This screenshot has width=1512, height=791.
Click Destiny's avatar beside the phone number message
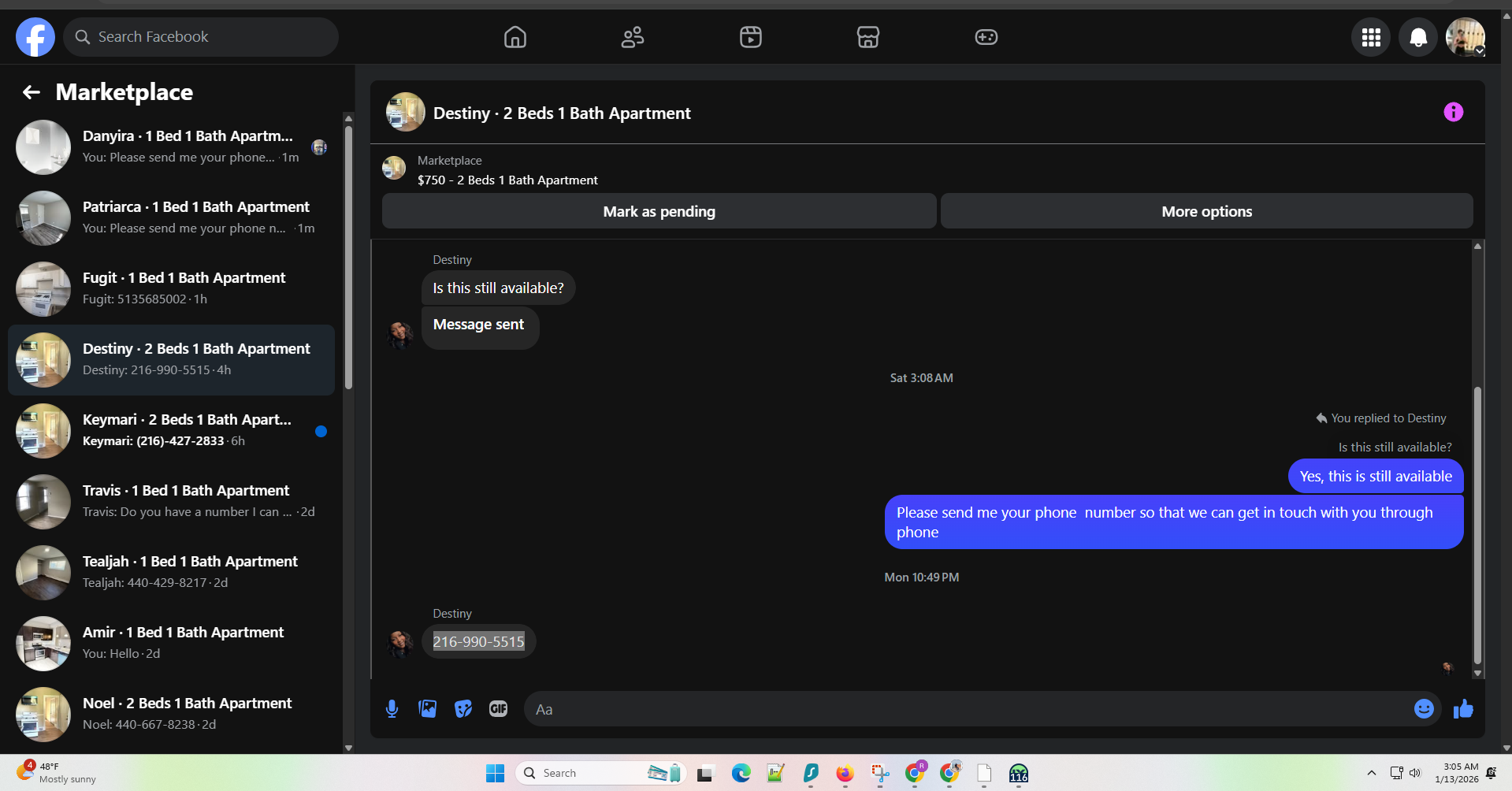[x=400, y=643]
